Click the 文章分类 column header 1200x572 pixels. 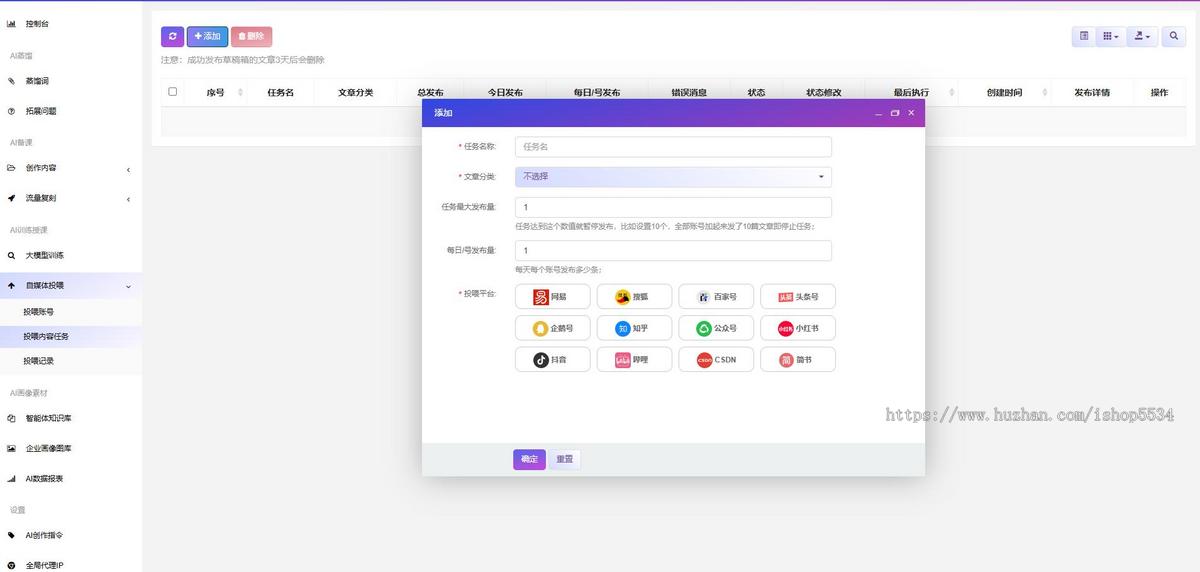355,92
